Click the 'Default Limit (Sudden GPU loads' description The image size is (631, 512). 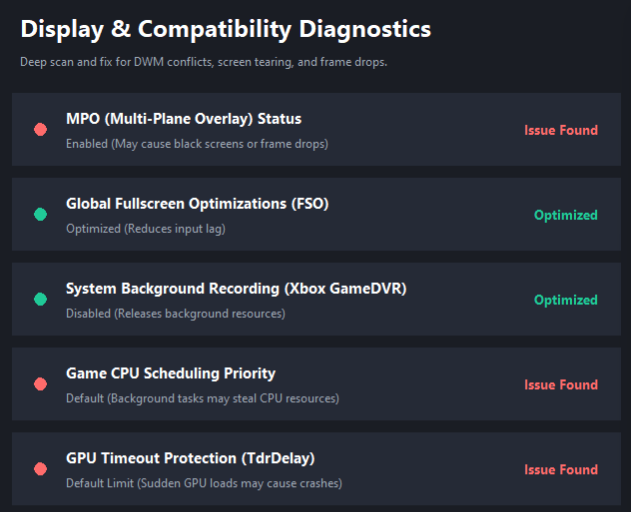click(204, 484)
